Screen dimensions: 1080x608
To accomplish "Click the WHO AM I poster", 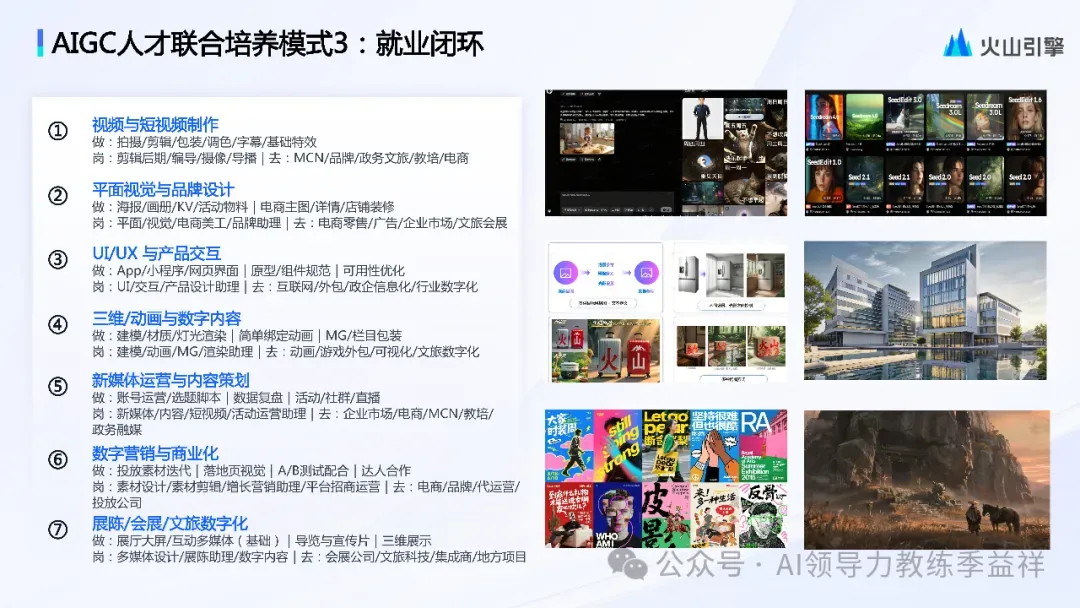I will tap(617, 515).
